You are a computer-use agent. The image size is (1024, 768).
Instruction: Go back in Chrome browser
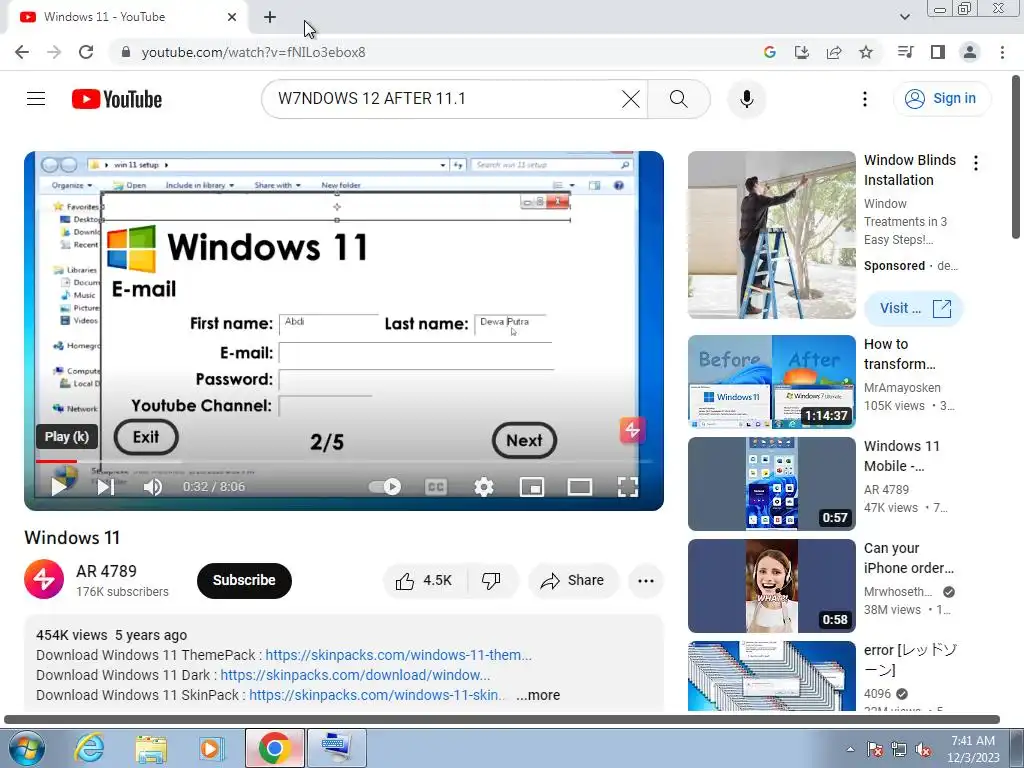(22, 52)
